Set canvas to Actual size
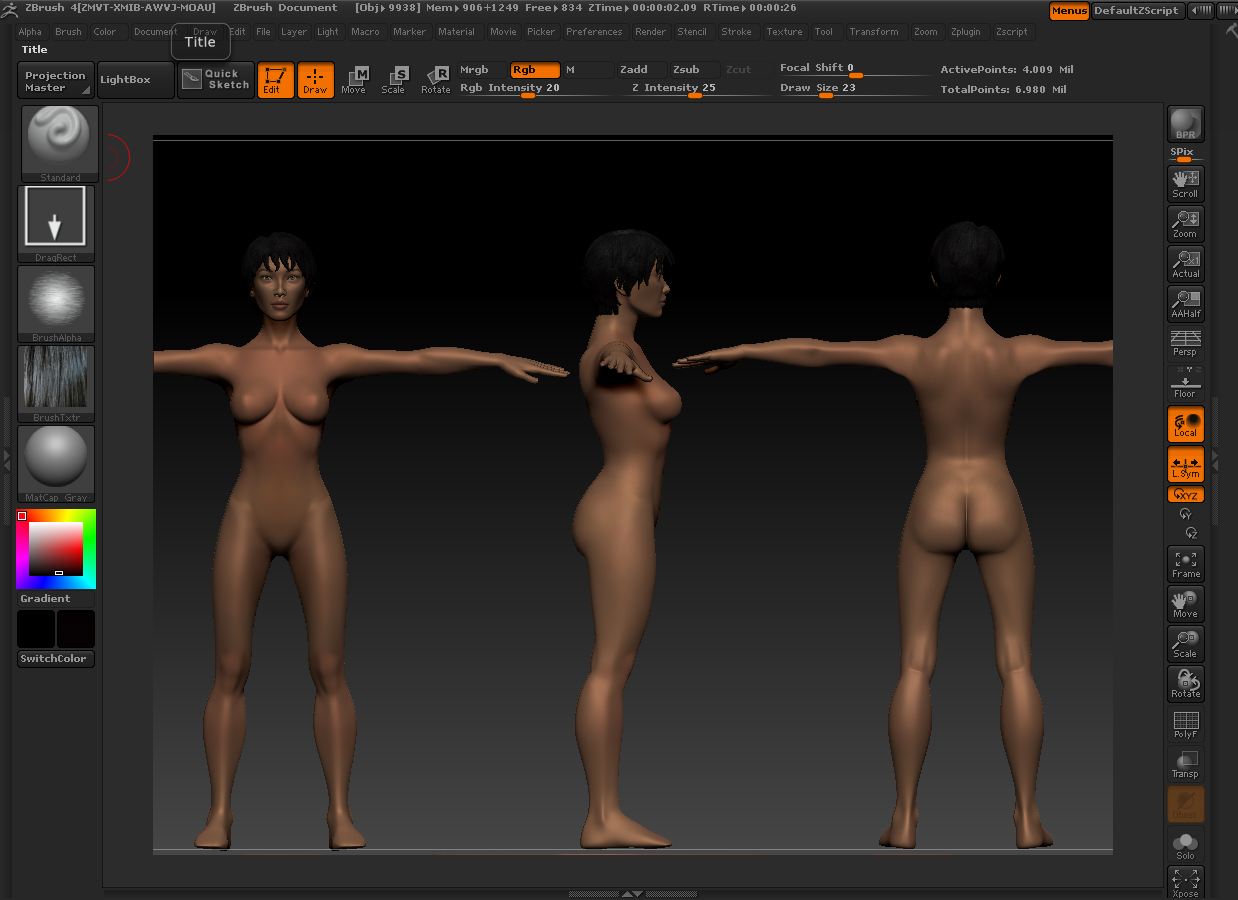This screenshot has height=900, width=1238. (1185, 264)
